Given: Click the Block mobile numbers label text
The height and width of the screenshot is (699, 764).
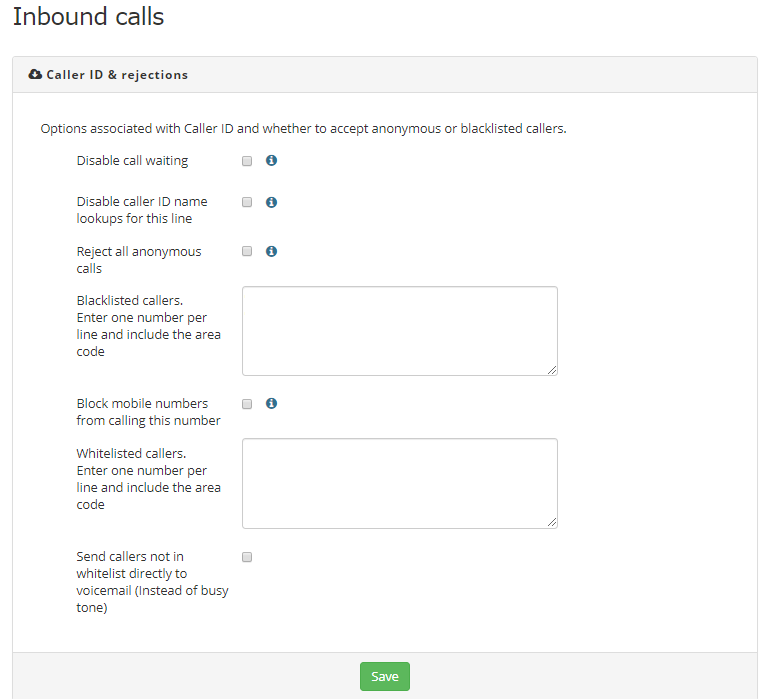Looking at the screenshot, I should (148, 412).
